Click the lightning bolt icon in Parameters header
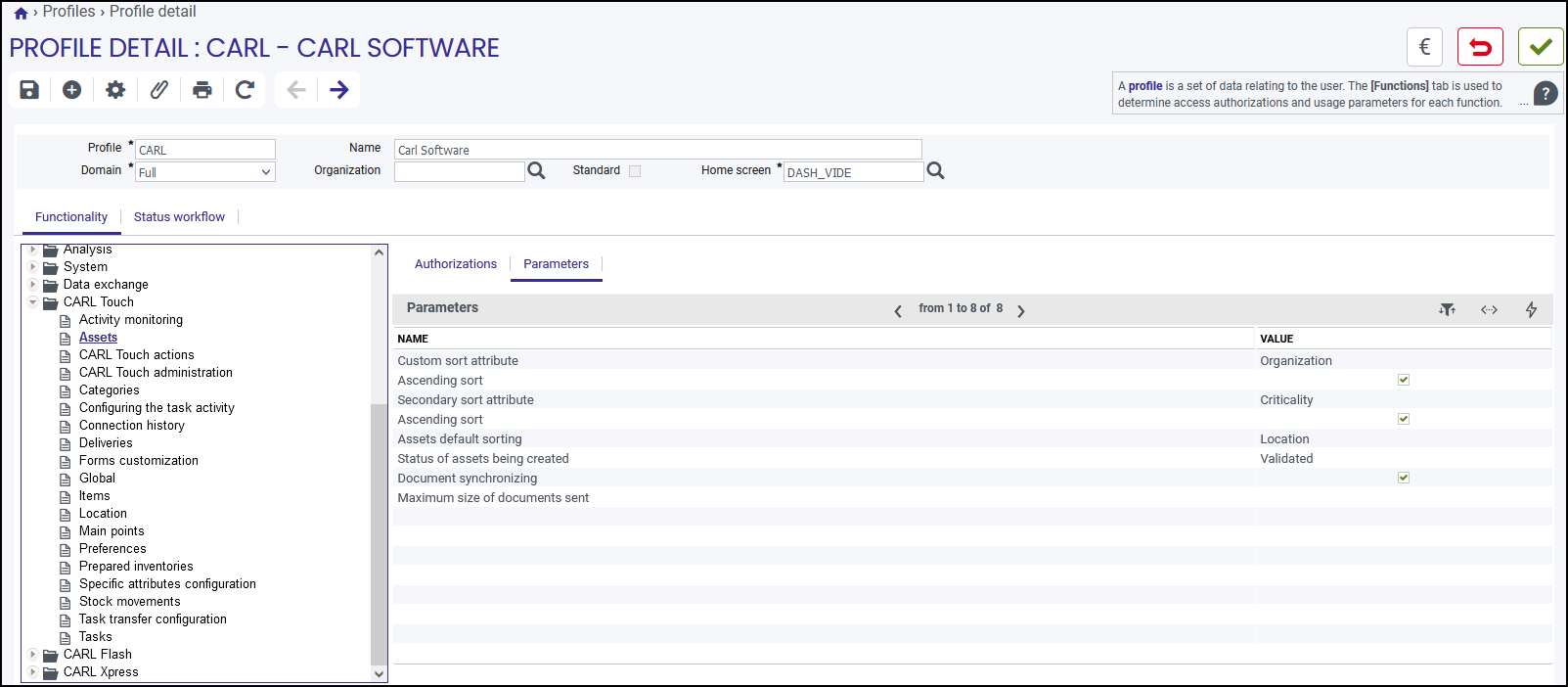1568x687 pixels. [x=1531, y=309]
